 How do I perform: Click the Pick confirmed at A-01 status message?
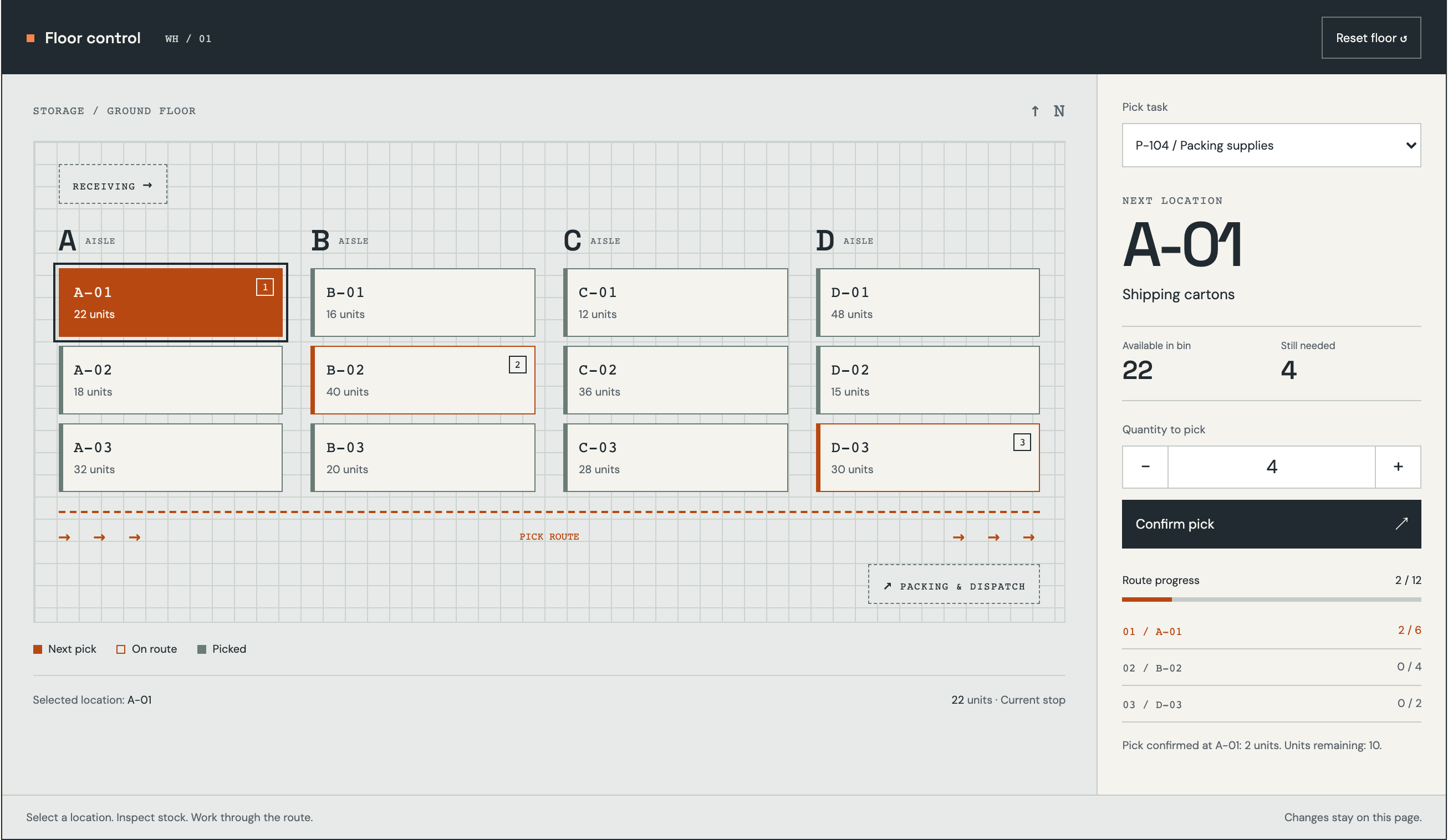(x=1252, y=745)
